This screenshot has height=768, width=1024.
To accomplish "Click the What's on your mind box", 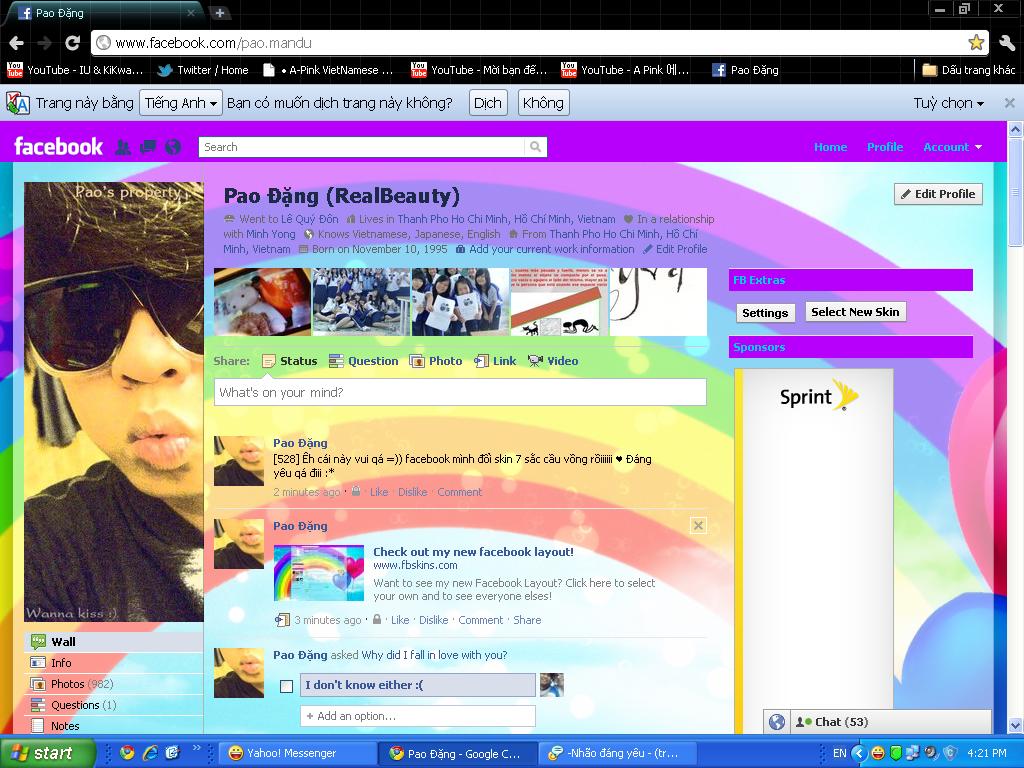I will [460, 392].
